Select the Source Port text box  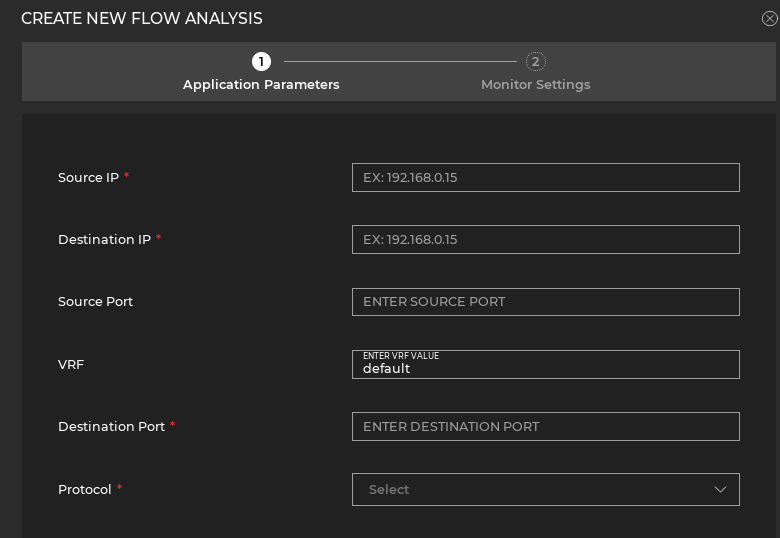545,302
